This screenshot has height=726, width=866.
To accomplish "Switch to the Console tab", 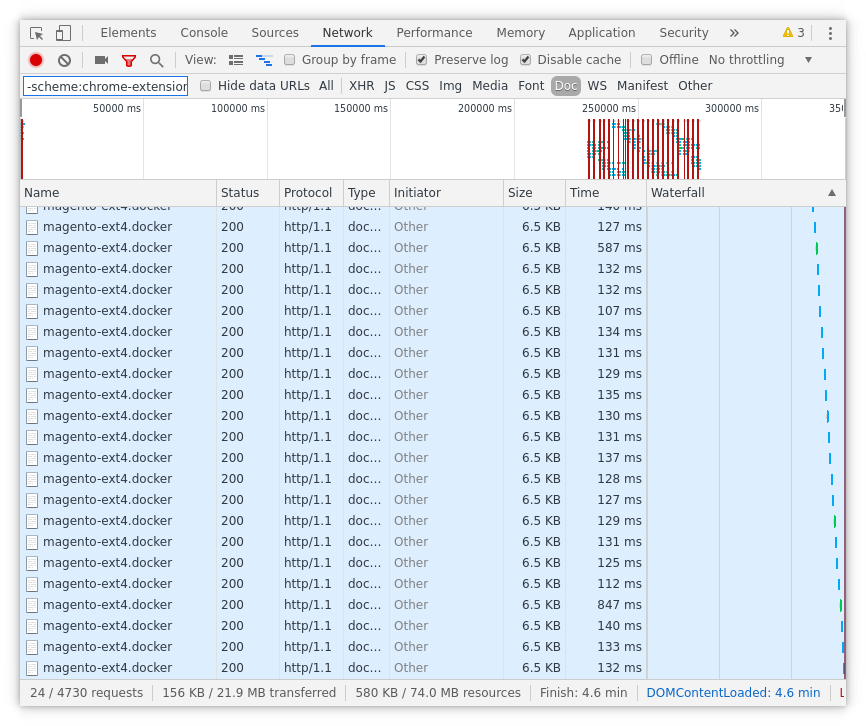I will click(x=204, y=33).
